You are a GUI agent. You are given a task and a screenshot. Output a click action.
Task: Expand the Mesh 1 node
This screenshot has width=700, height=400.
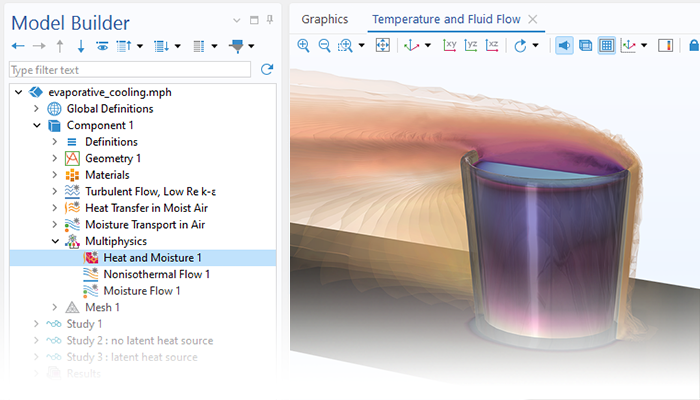(x=54, y=307)
